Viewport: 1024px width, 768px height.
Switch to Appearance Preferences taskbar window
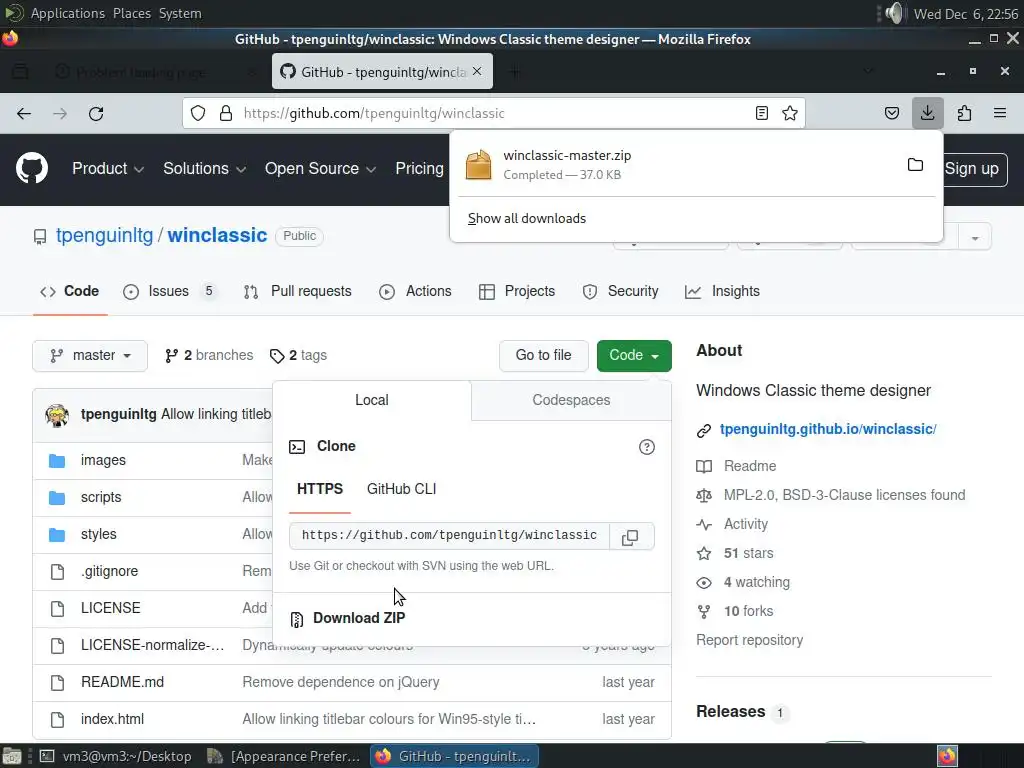pos(284,756)
